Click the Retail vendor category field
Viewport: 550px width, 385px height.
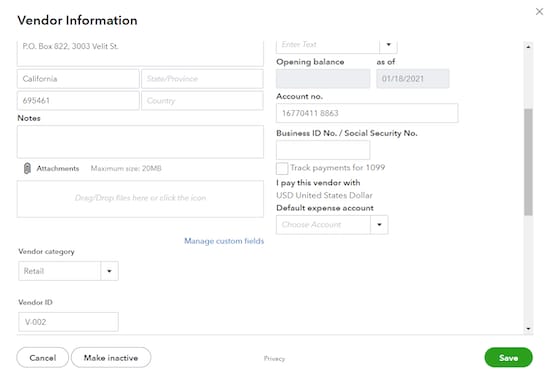click(x=60, y=271)
